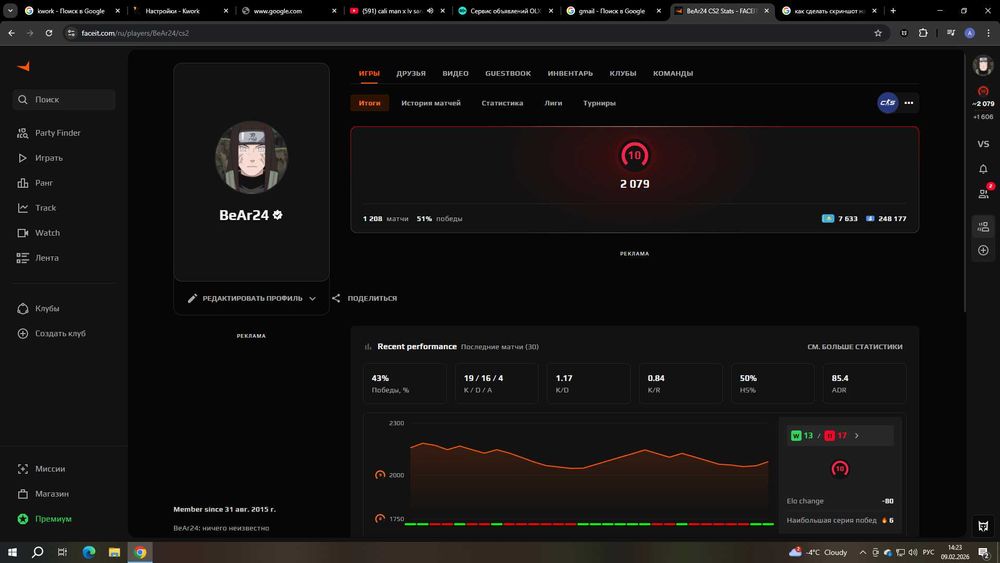Click the taskbar clock and date
The image size is (1000, 563).
click(955, 552)
